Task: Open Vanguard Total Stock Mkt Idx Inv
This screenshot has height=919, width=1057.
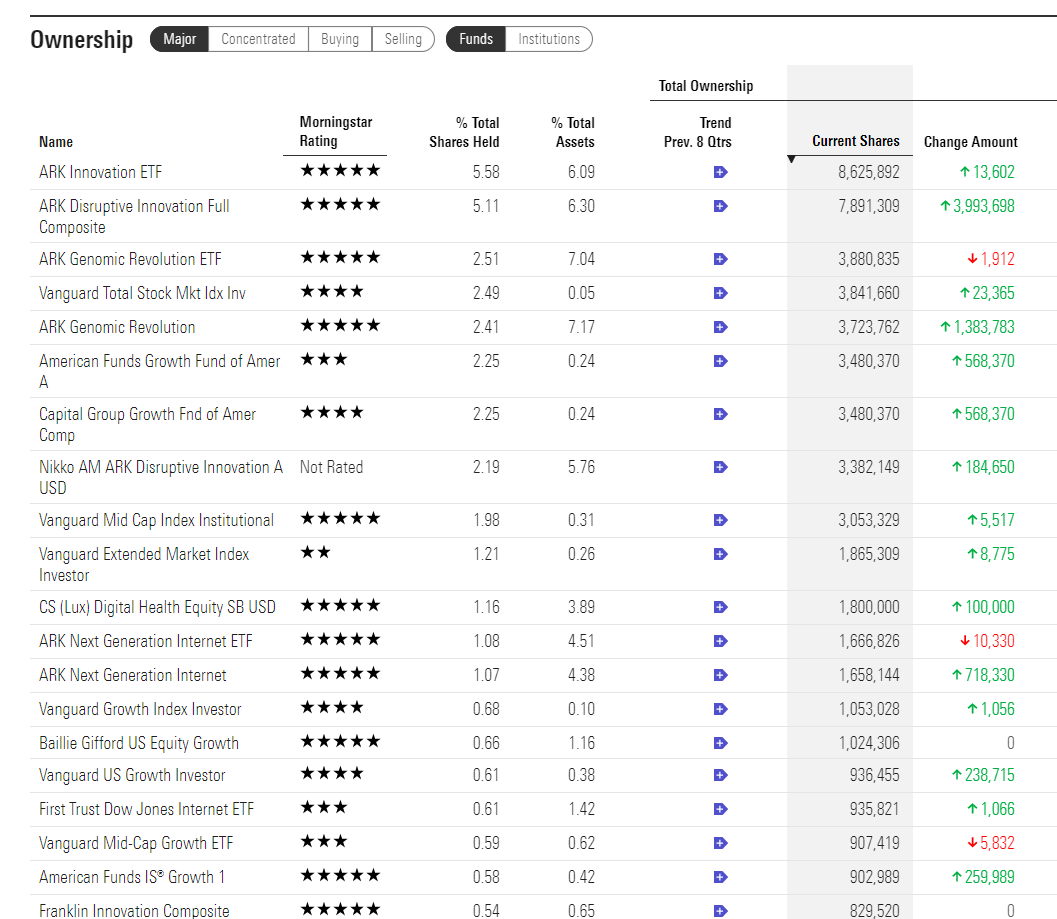Action: (x=142, y=293)
